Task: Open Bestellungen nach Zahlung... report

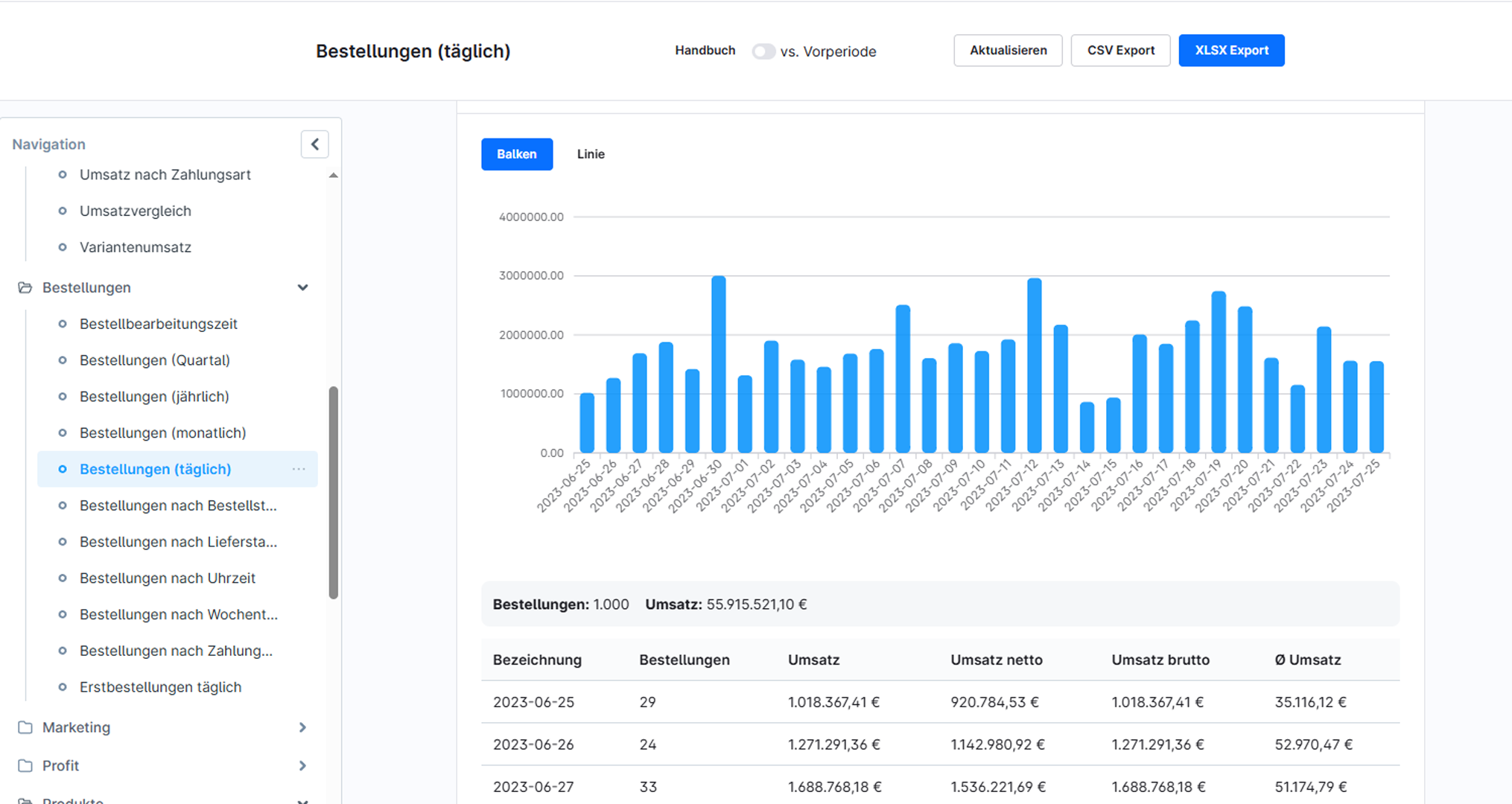Action: click(176, 651)
